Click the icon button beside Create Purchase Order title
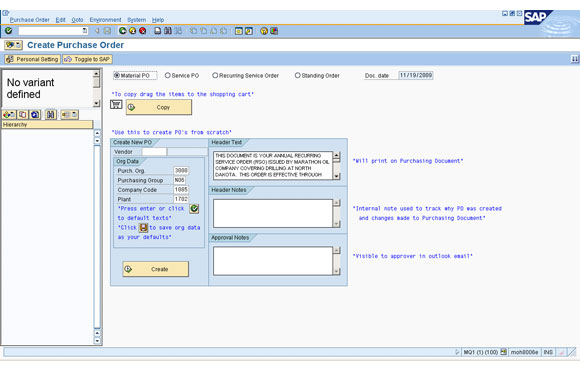 tap(13, 45)
